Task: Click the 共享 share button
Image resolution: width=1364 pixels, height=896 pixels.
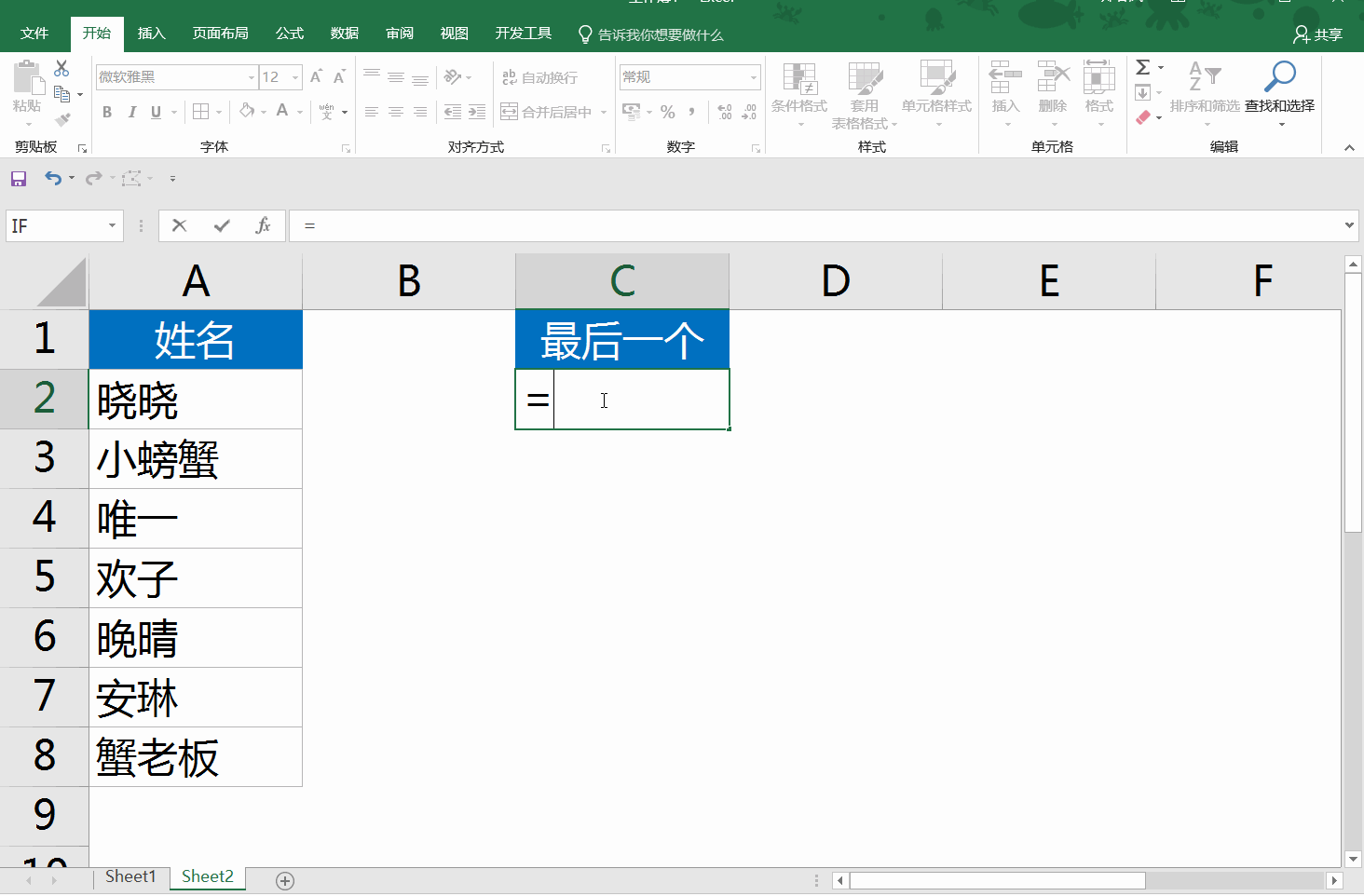Action: pos(1317,34)
